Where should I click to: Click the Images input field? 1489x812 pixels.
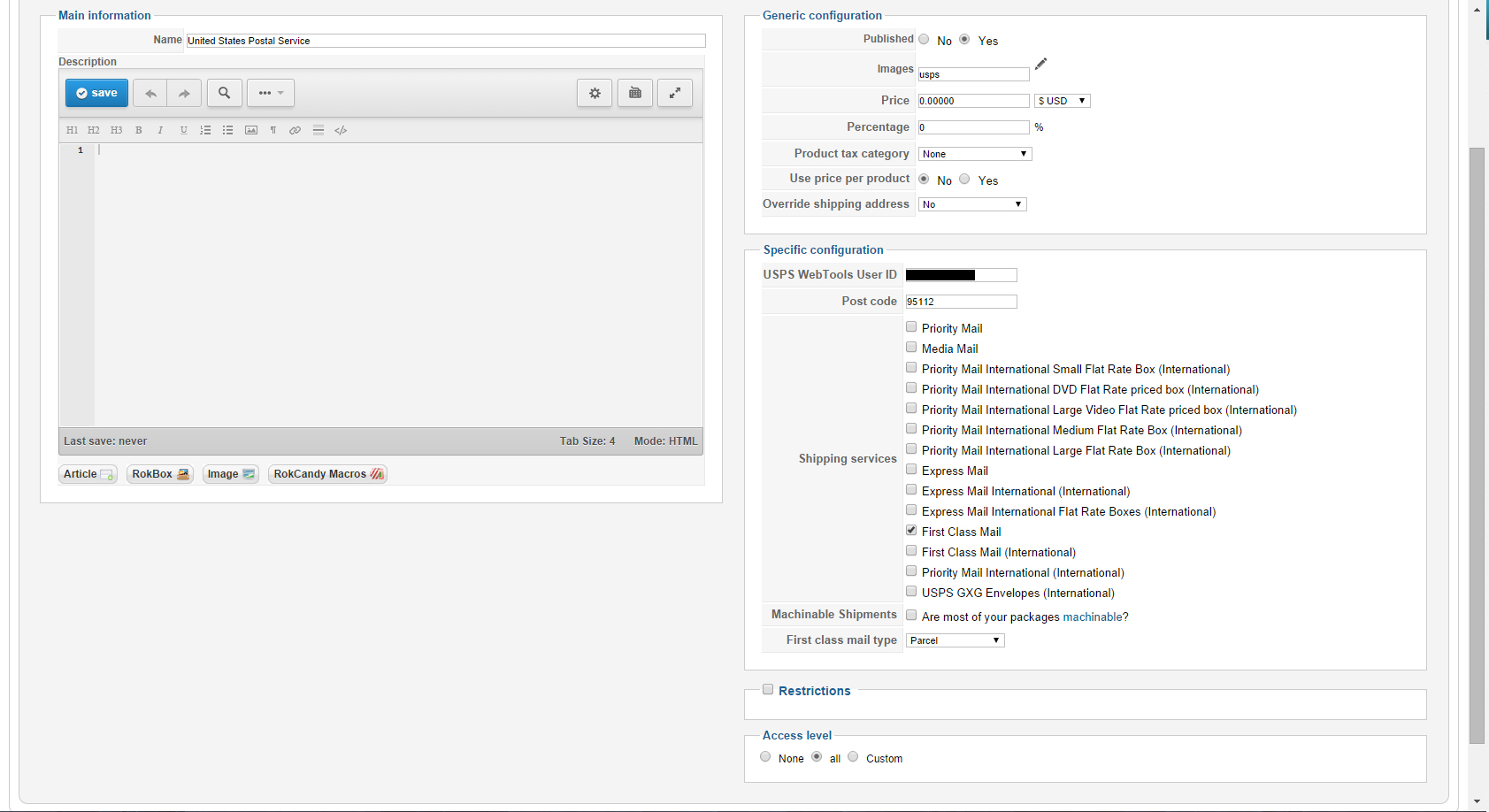click(974, 74)
